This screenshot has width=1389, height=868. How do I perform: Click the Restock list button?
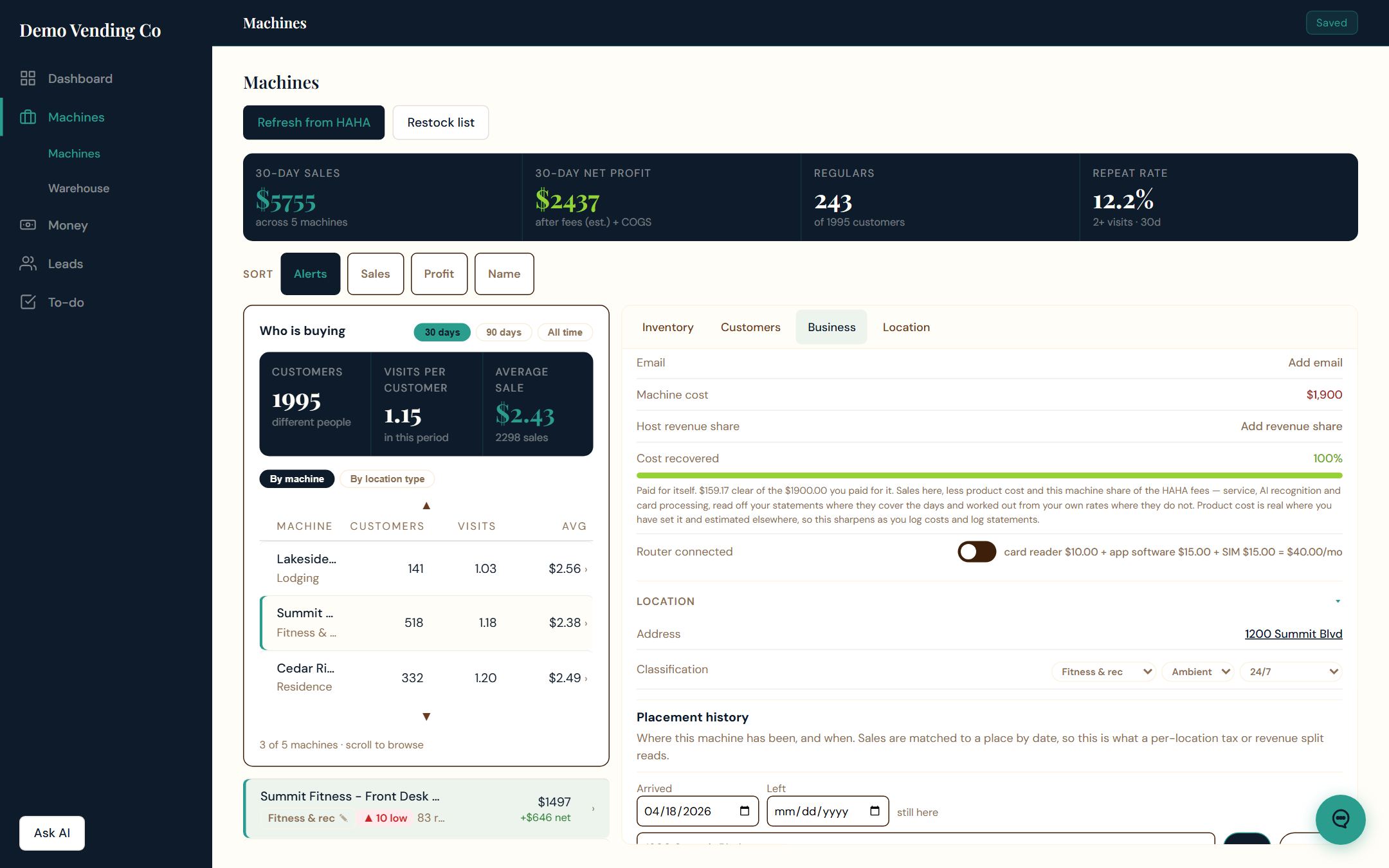[440, 122]
